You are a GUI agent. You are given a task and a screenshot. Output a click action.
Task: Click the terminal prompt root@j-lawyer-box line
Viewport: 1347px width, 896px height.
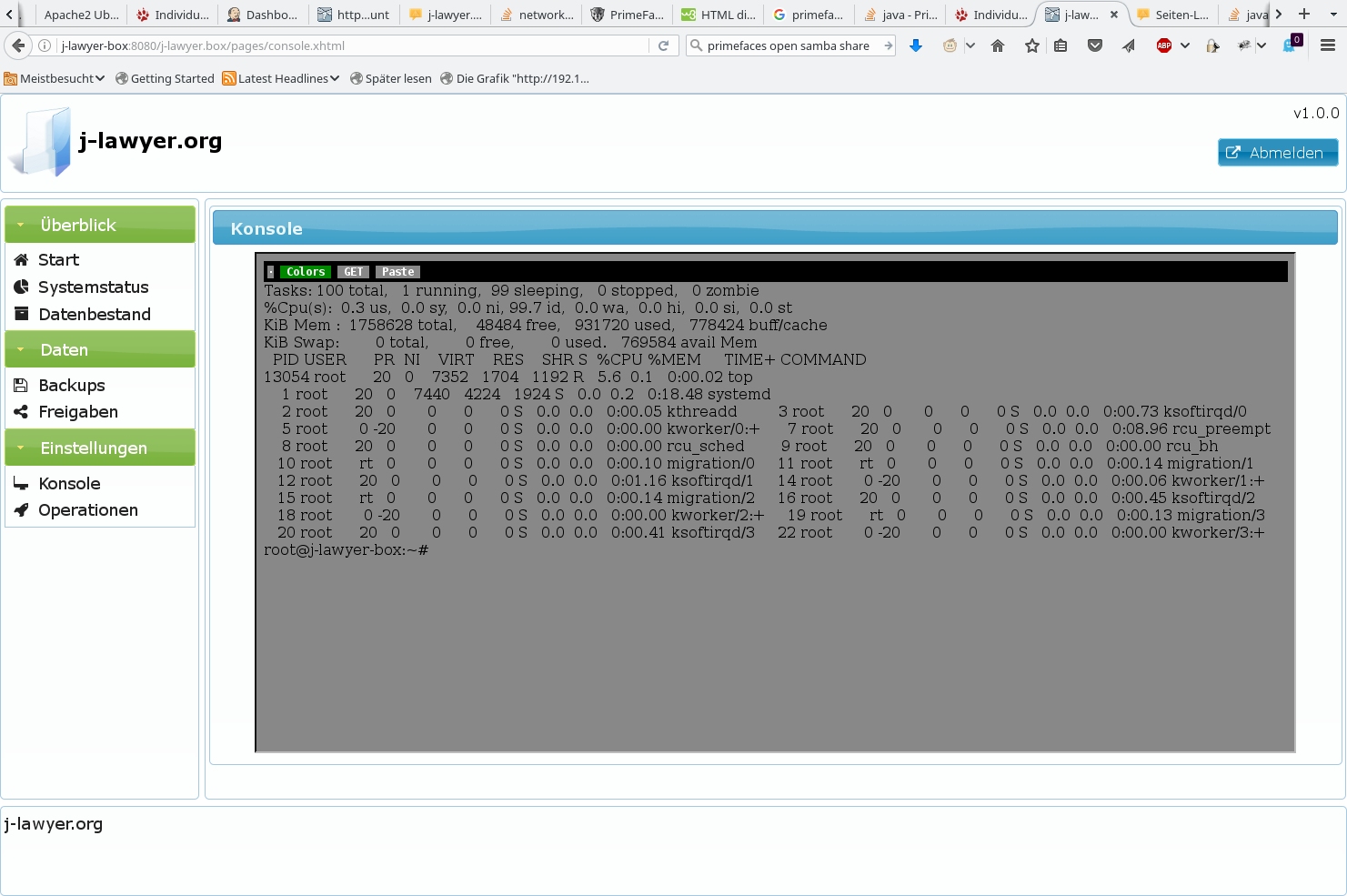347,550
